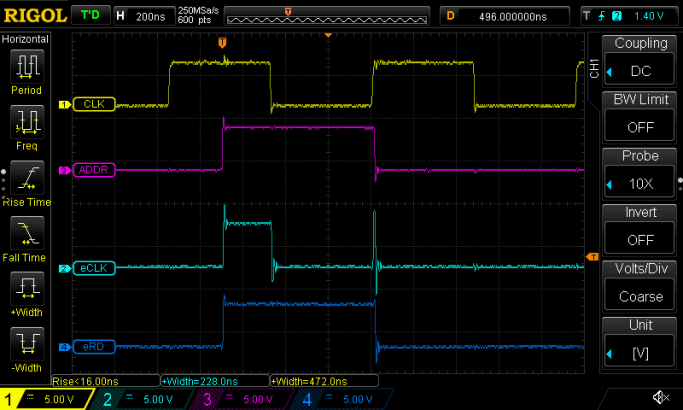Click the RIGOL logo
This screenshot has height=410, width=683.
(35, 16)
